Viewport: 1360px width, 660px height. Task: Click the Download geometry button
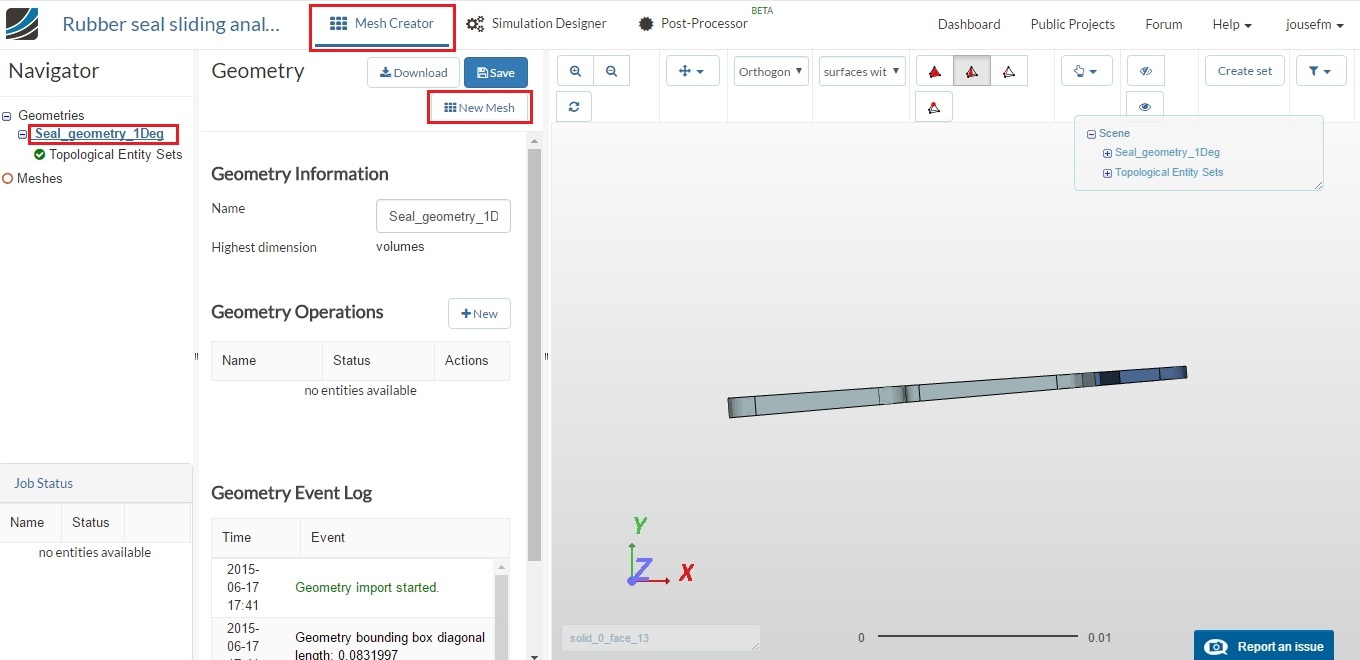tap(414, 72)
